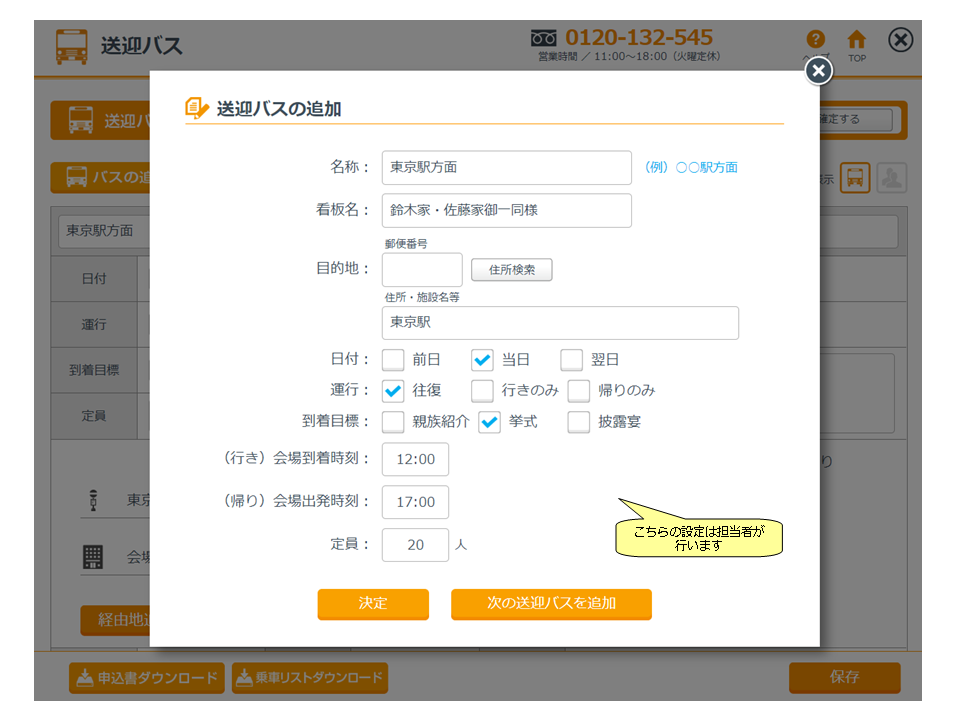The image size is (960, 720).
Task: Tick the 披露宴 arrival target checkbox
Action: click(x=579, y=422)
